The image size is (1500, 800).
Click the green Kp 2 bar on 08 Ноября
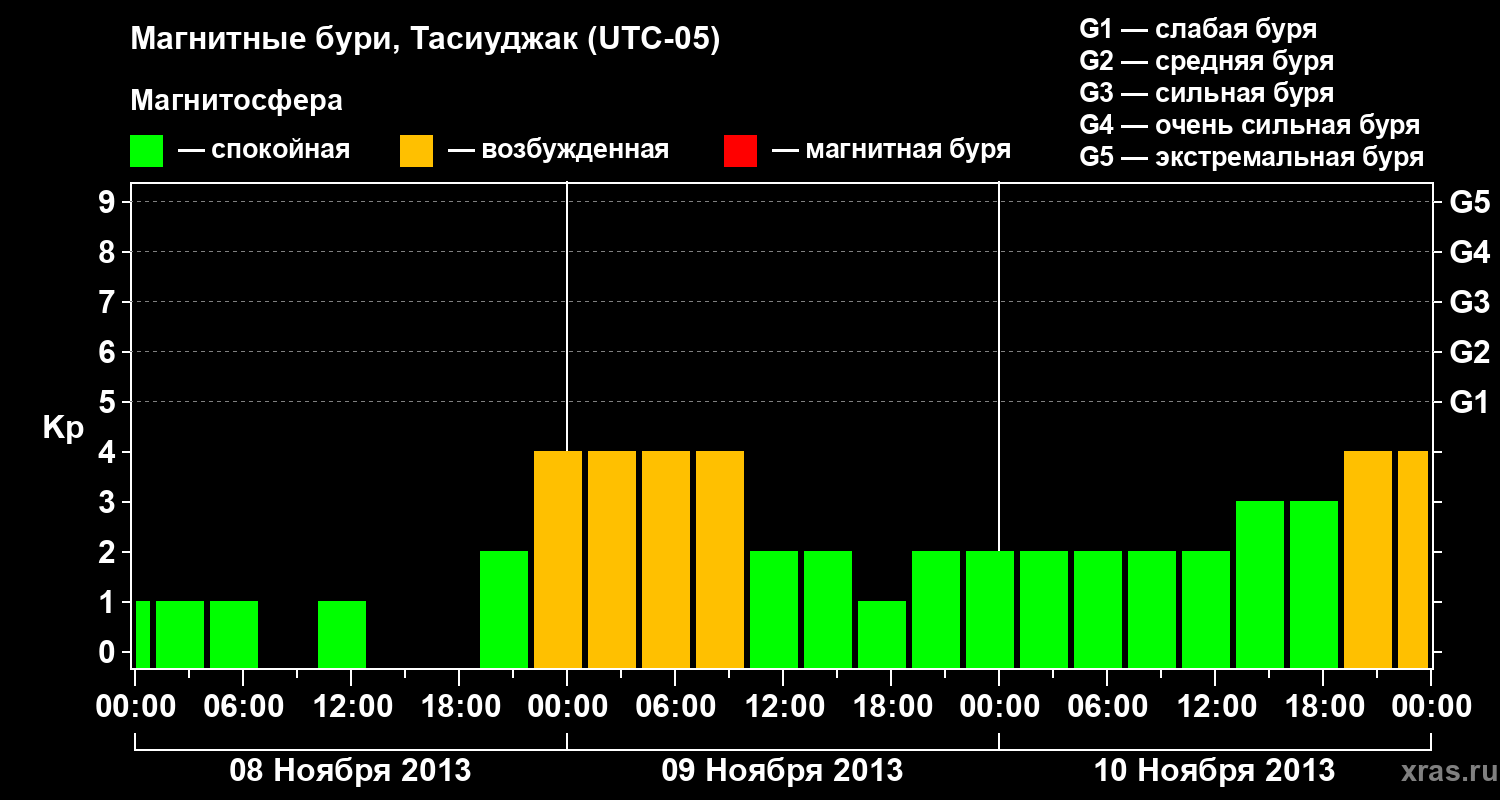(504, 609)
